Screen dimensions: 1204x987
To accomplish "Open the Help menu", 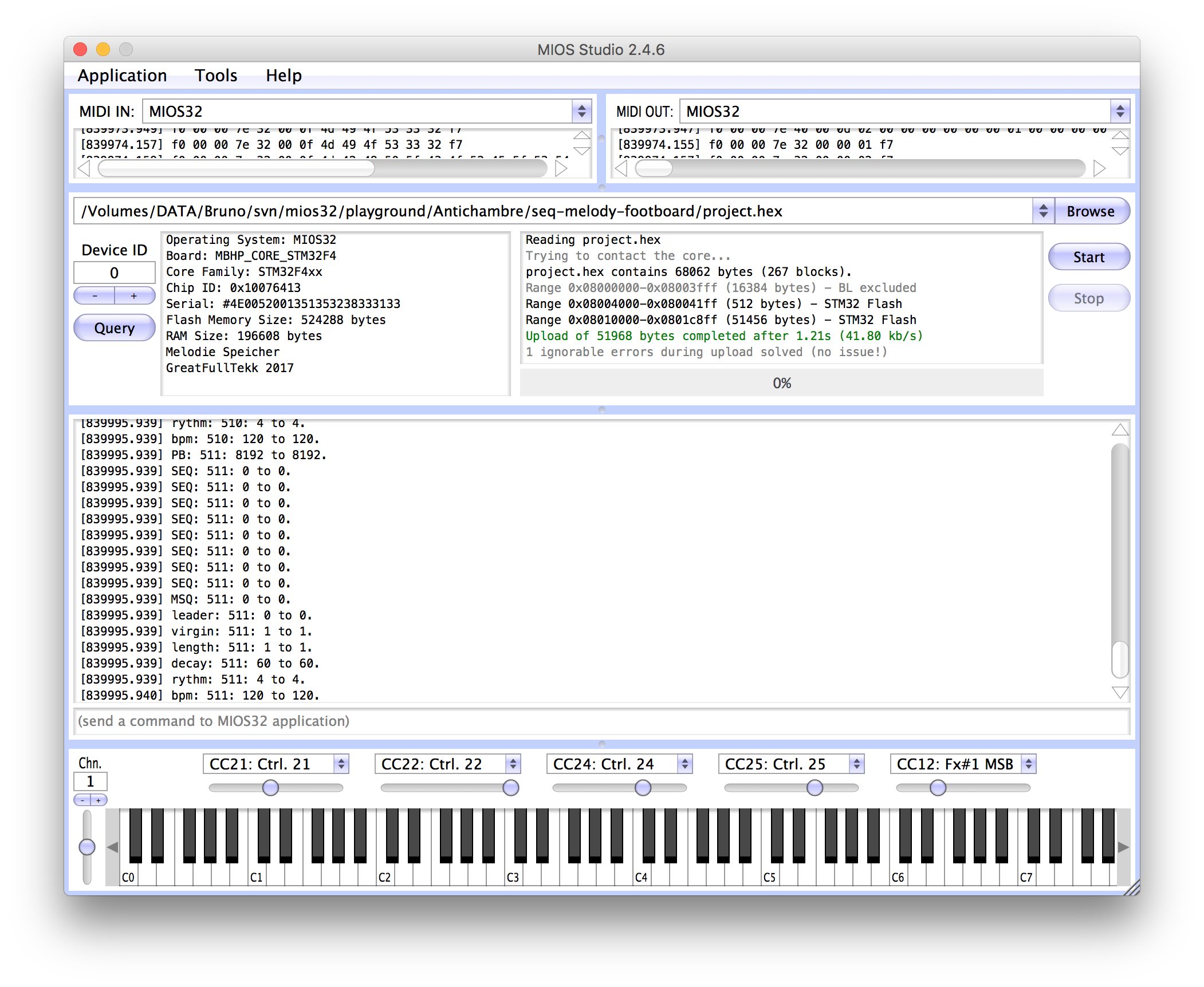I will point(284,76).
